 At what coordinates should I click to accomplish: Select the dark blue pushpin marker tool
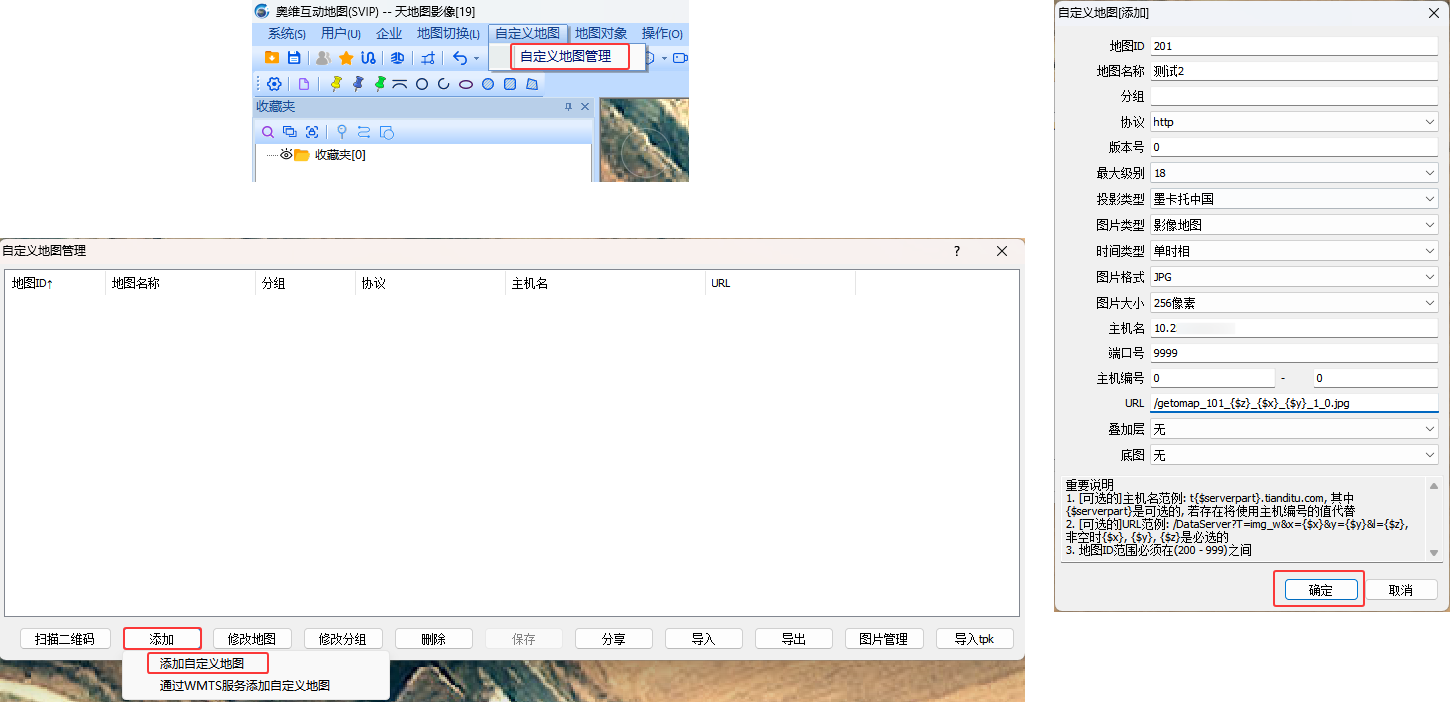(x=358, y=84)
